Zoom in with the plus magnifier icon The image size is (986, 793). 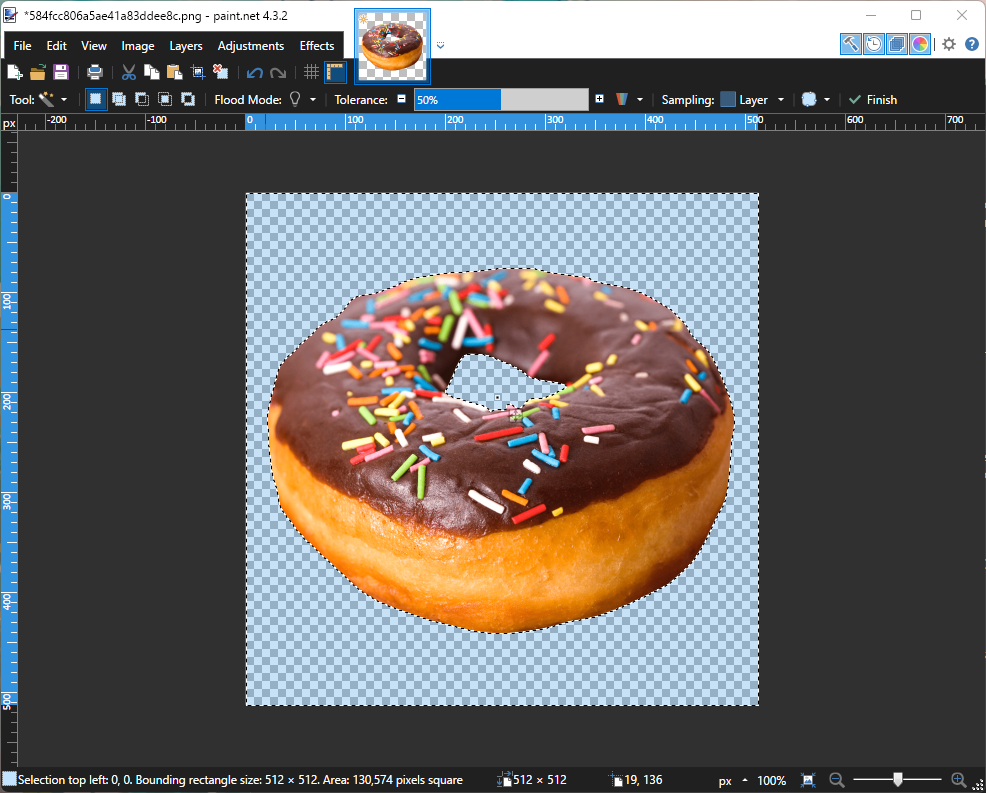[958, 780]
